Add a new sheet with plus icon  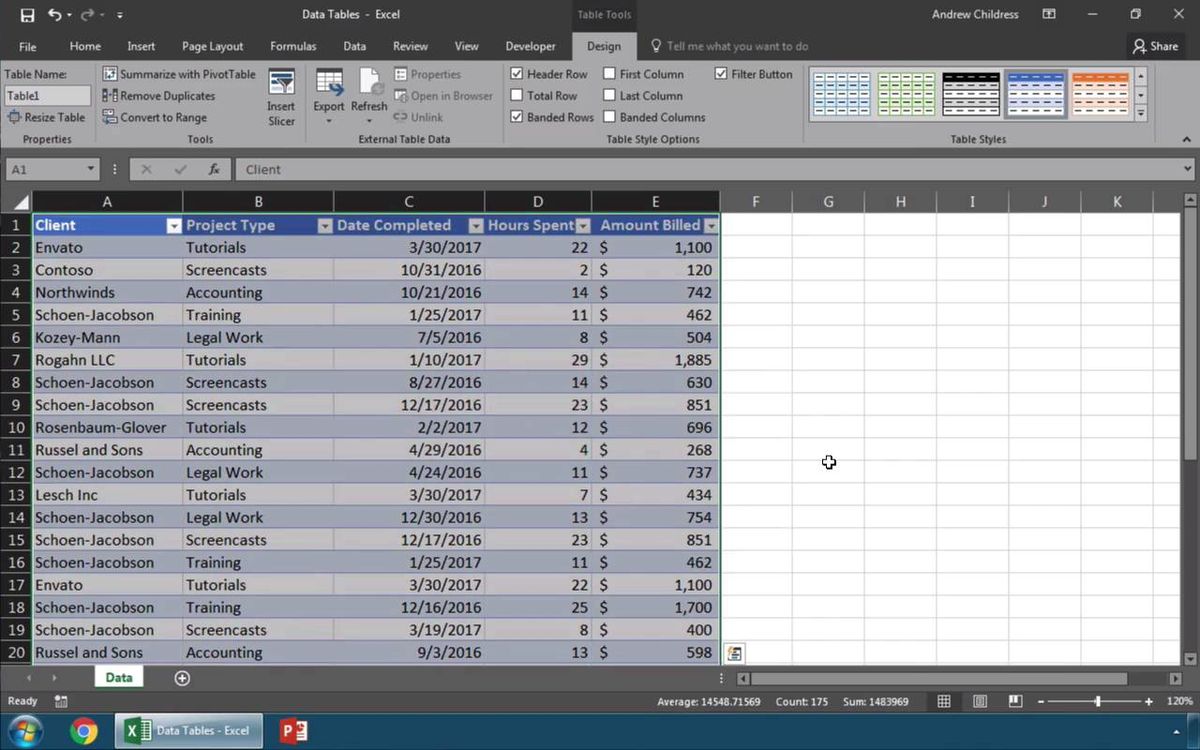click(182, 678)
